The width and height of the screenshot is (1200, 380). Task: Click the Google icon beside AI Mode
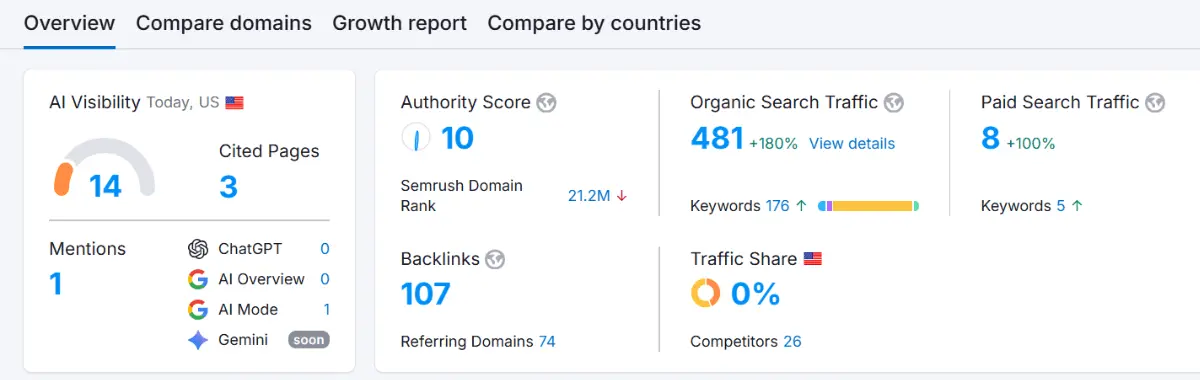[198, 309]
